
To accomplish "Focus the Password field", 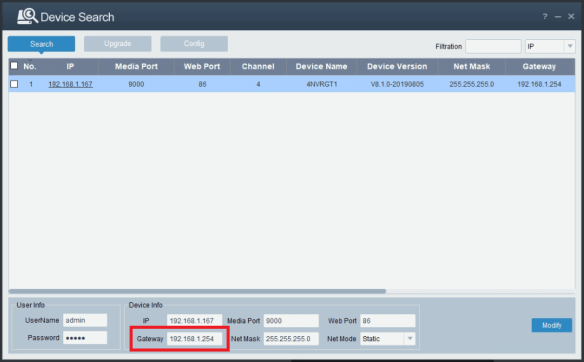I will click(x=85, y=338).
